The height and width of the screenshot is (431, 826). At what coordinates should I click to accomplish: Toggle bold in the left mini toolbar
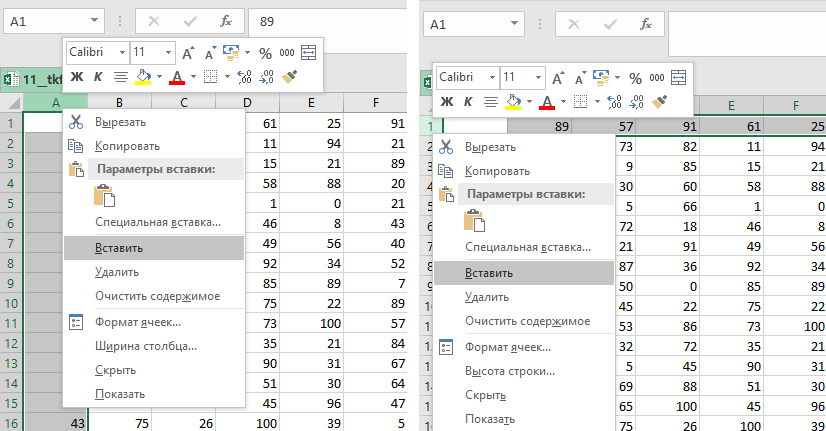[77, 76]
